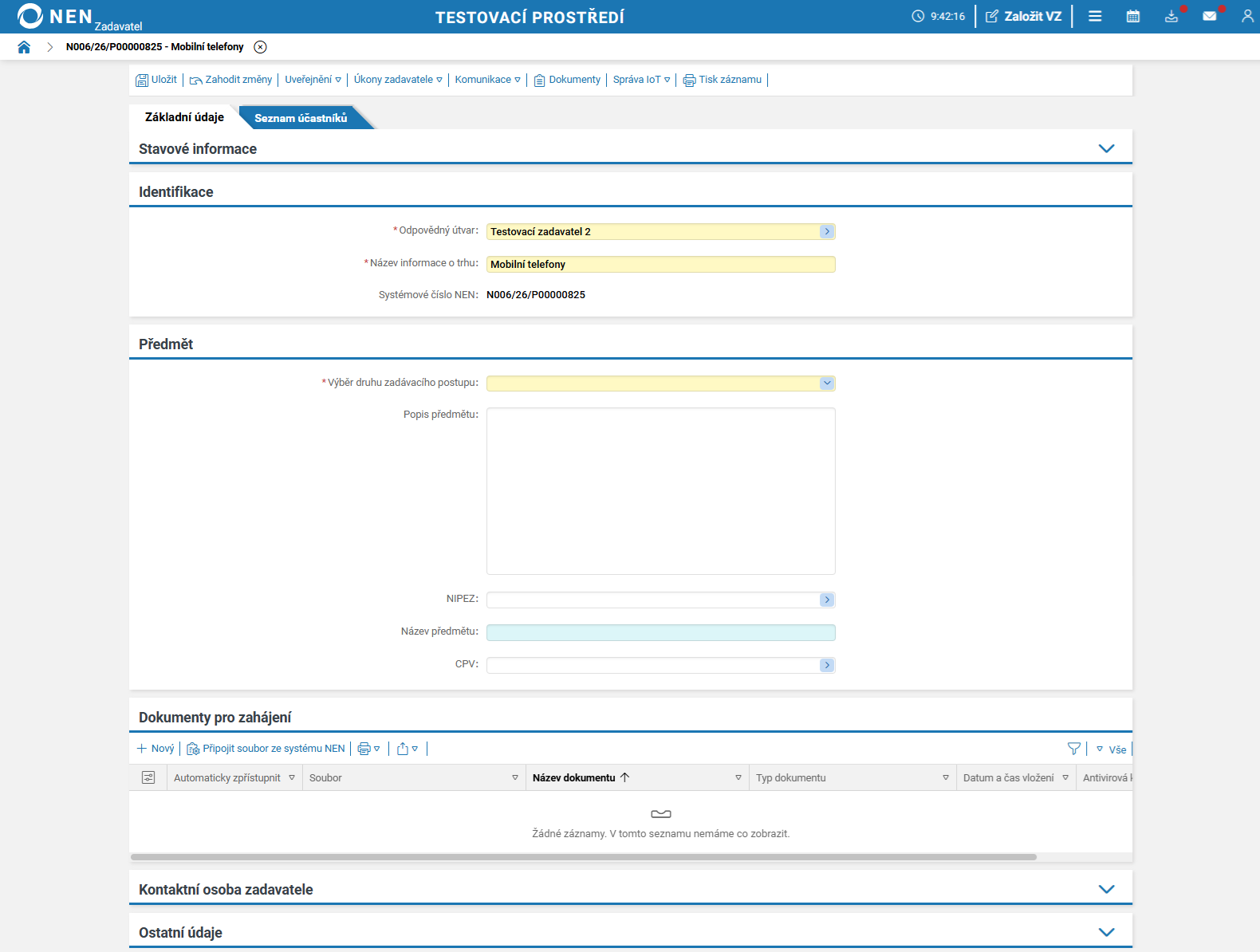Close the N006/26/P00000825 breadcrumb tab
Image resolution: width=1260 pixels, height=952 pixels.
point(260,47)
